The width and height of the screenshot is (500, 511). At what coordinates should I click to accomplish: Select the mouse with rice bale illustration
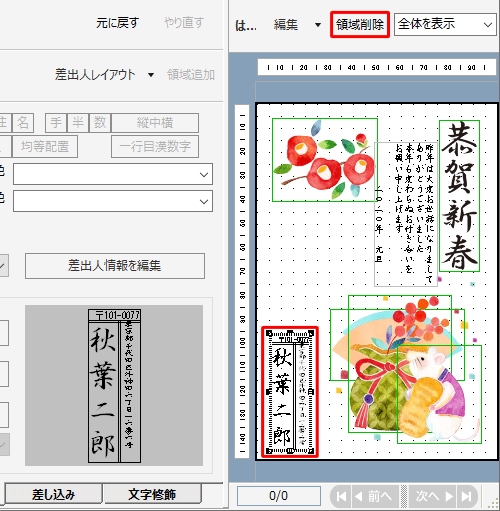pos(439,394)
